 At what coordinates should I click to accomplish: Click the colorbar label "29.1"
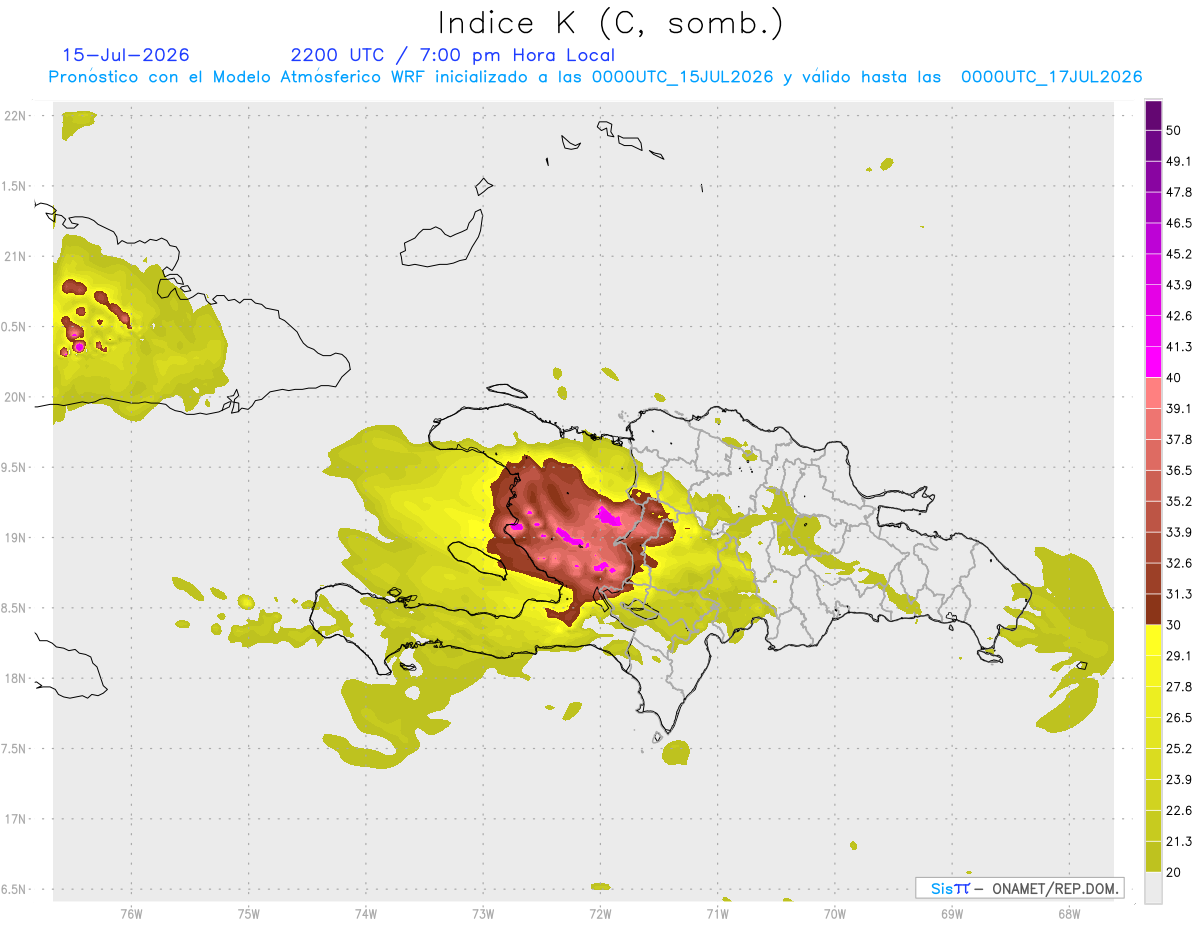point(1179,656)
